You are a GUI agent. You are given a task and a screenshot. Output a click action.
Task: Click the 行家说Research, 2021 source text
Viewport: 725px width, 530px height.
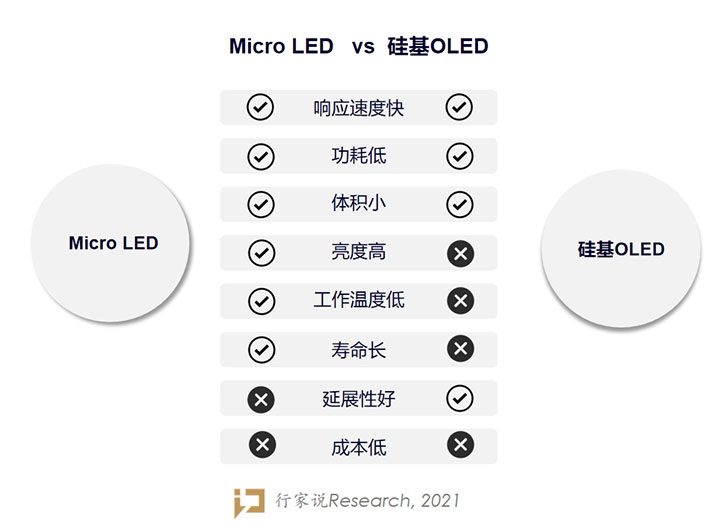coord(367,500)
